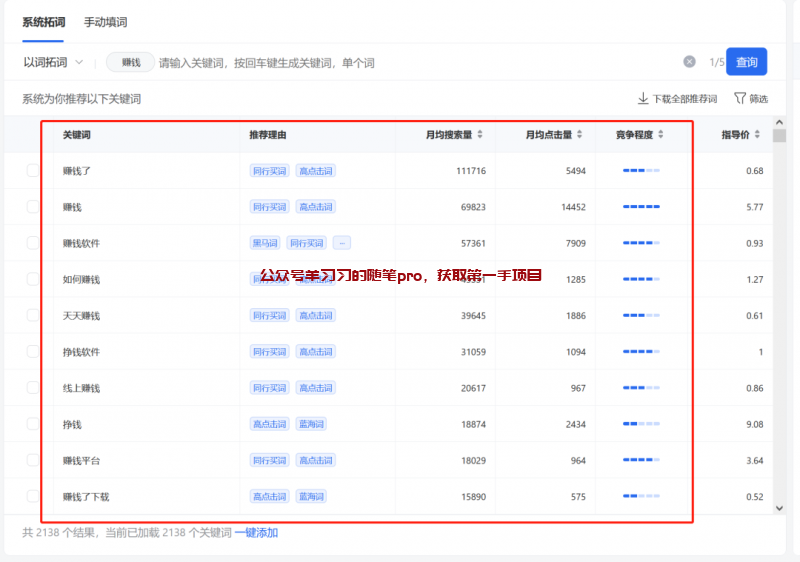Expand the more-tags ellipsis in the 赚钱软件 row
The image size is (800, 562).
click(x=342, y=243)
